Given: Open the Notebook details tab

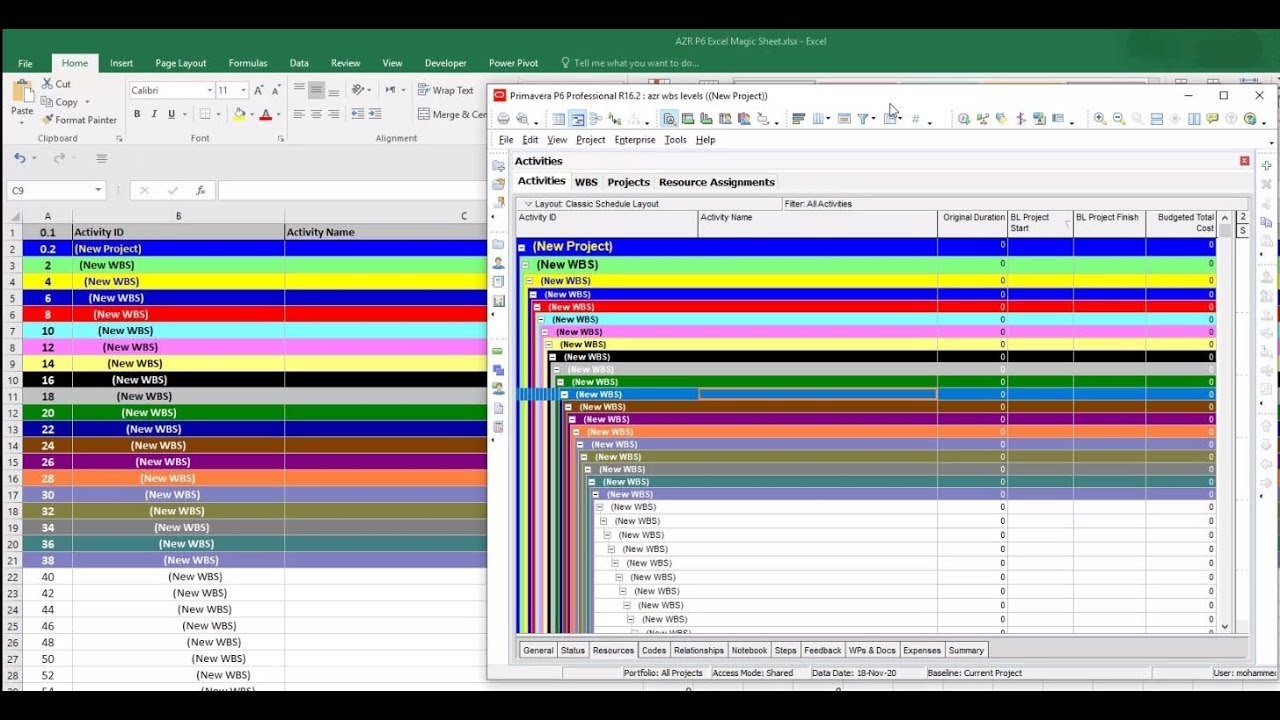Looking at the screenshot, I should click(749, 650).
